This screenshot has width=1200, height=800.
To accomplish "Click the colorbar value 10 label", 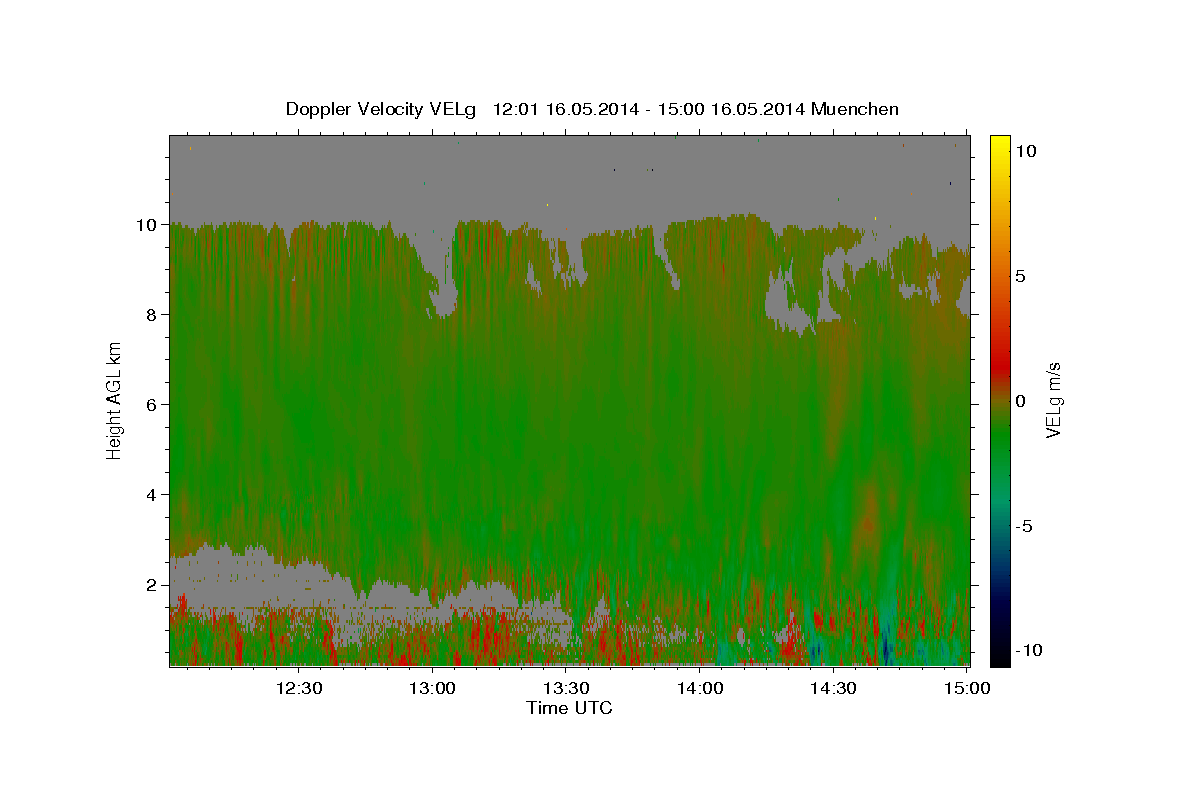I will 1026,151.
